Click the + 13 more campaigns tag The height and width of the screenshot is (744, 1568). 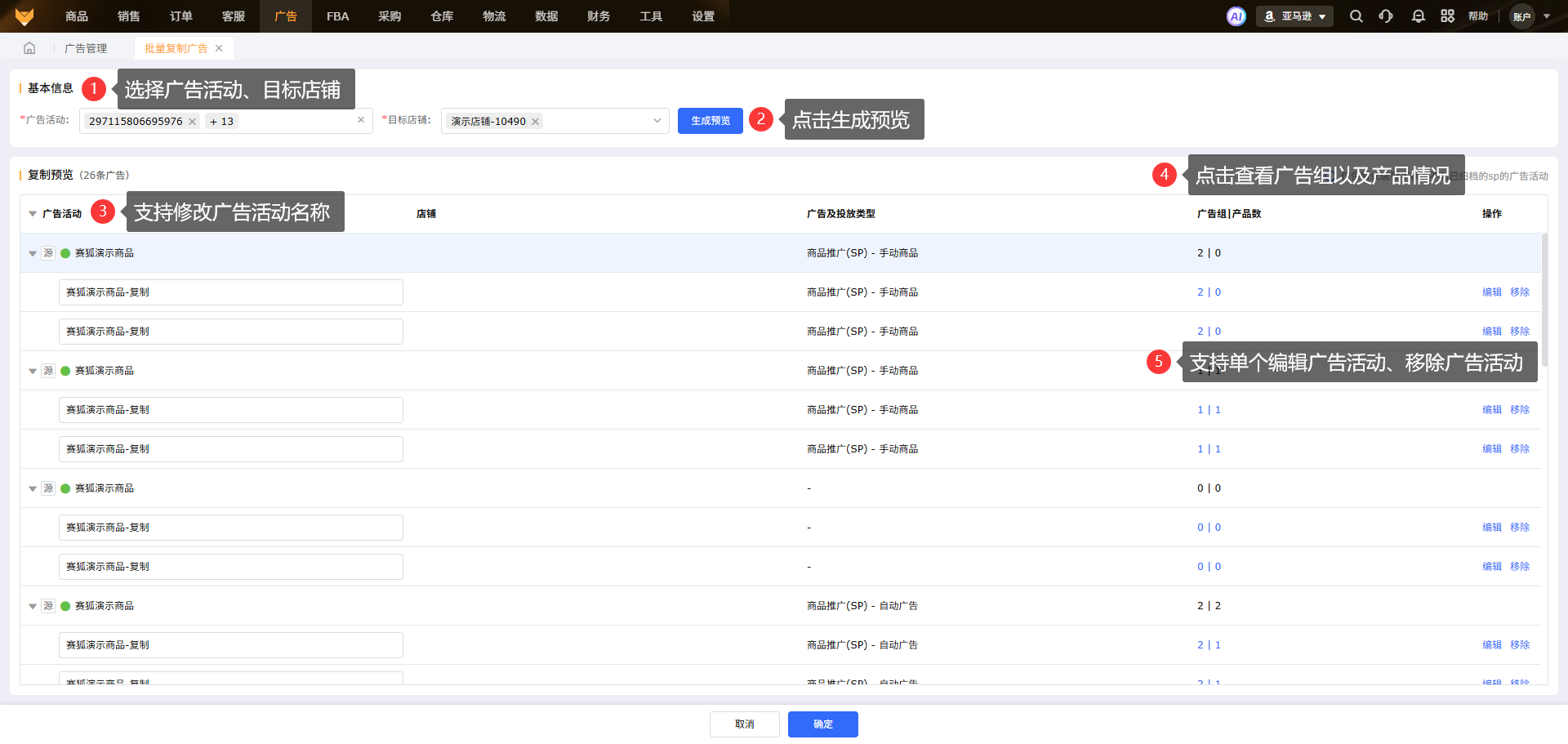221,122
